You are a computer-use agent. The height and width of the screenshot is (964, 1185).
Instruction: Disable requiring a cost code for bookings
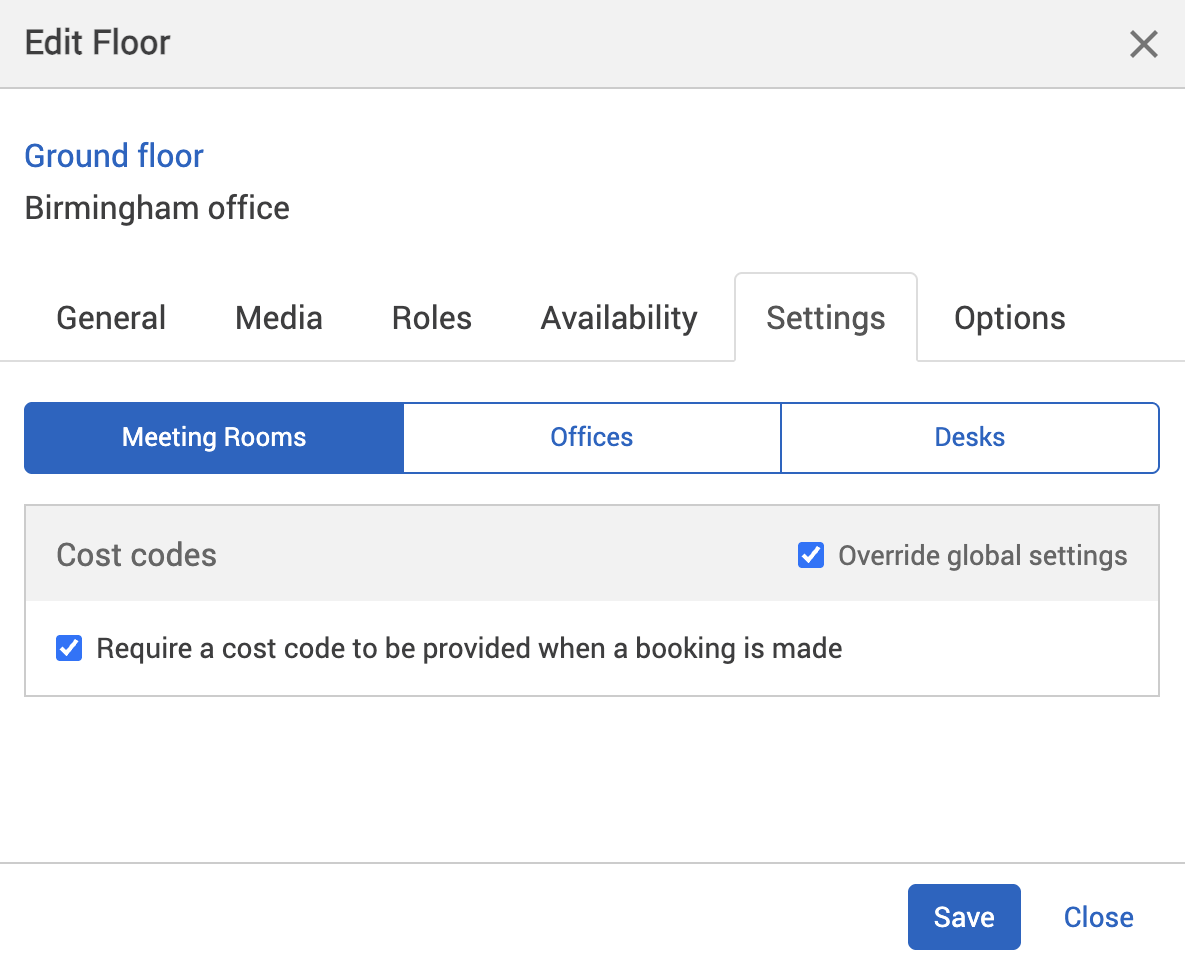68,648
